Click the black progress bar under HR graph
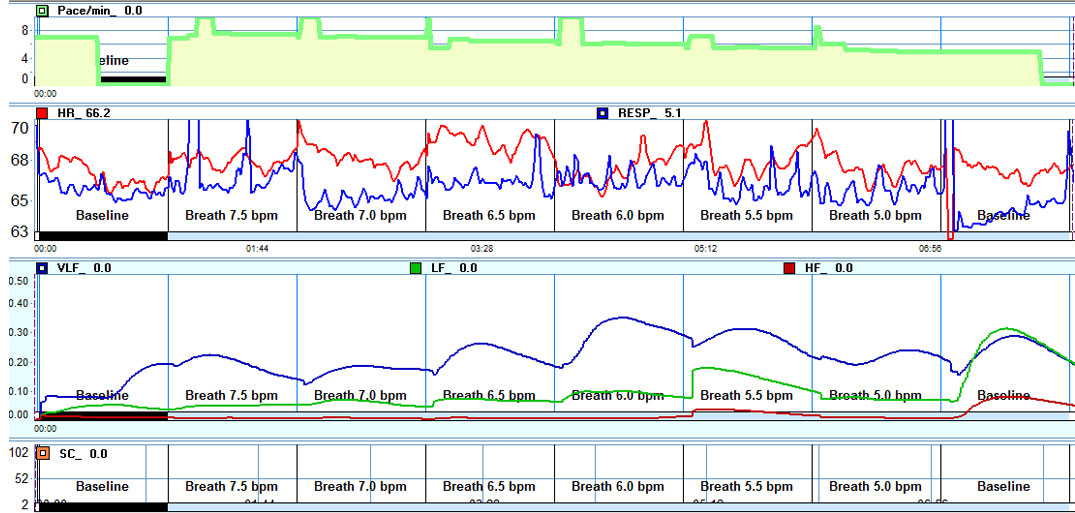 (x=101, y=235)
